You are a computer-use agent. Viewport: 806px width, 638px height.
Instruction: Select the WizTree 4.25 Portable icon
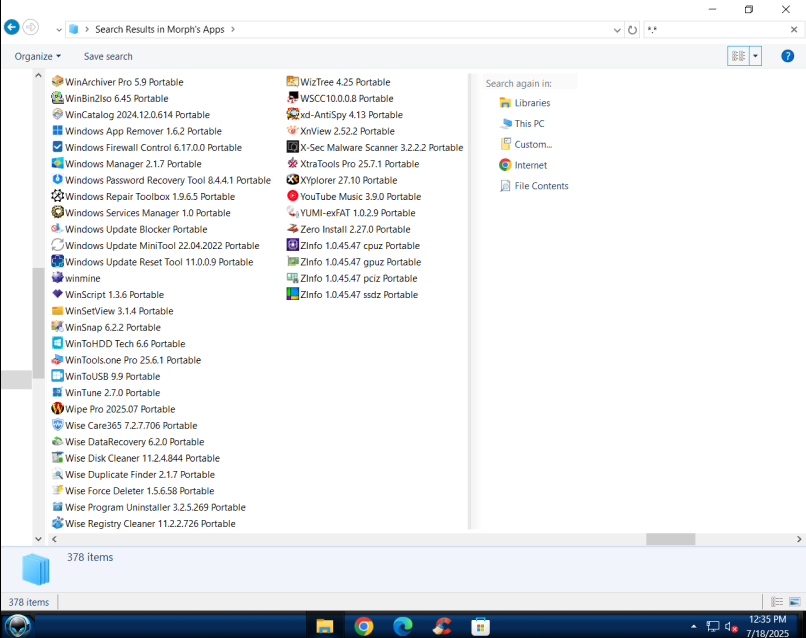pos(292,81)
